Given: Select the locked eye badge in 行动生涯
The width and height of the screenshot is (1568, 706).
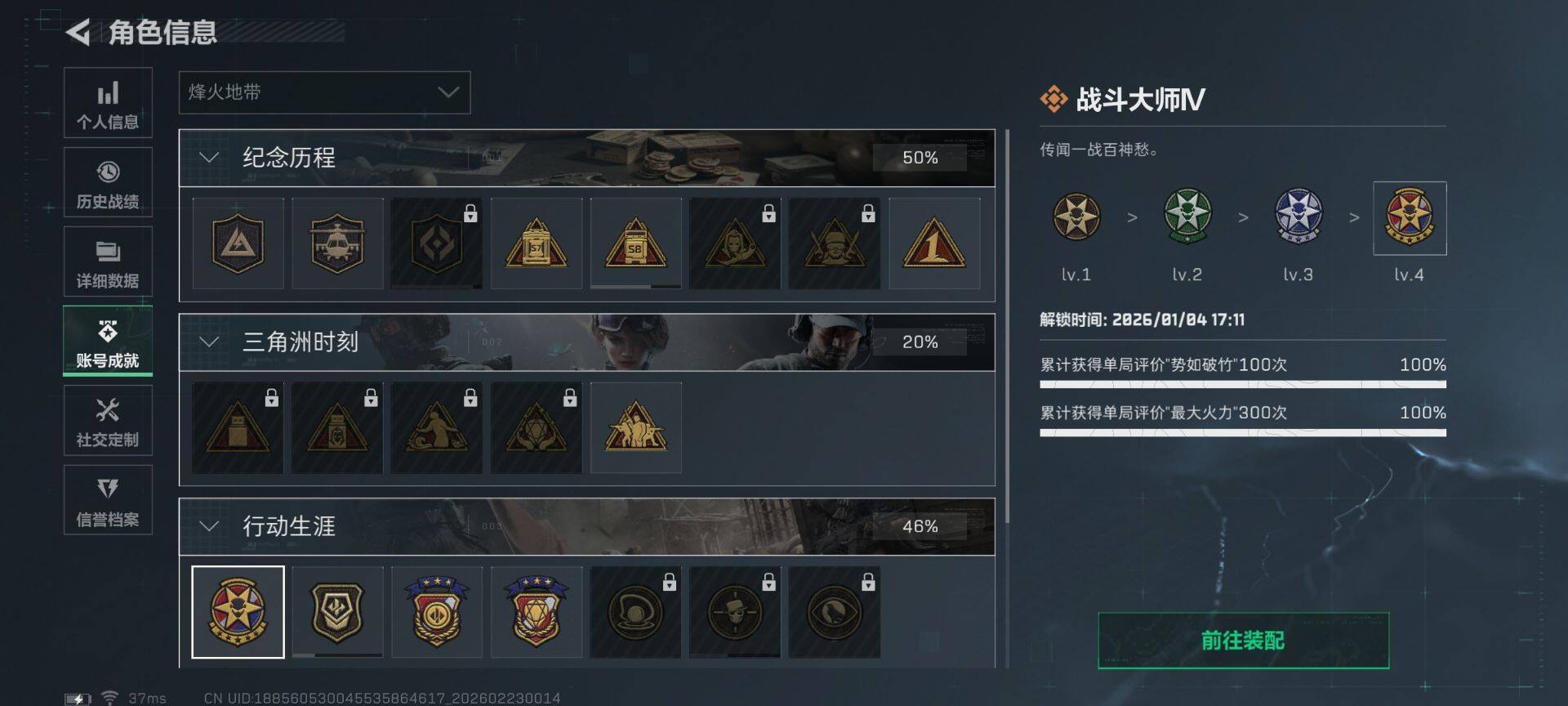Looking at the screenshot, I should pyautogui.click(x=835, y=612).
